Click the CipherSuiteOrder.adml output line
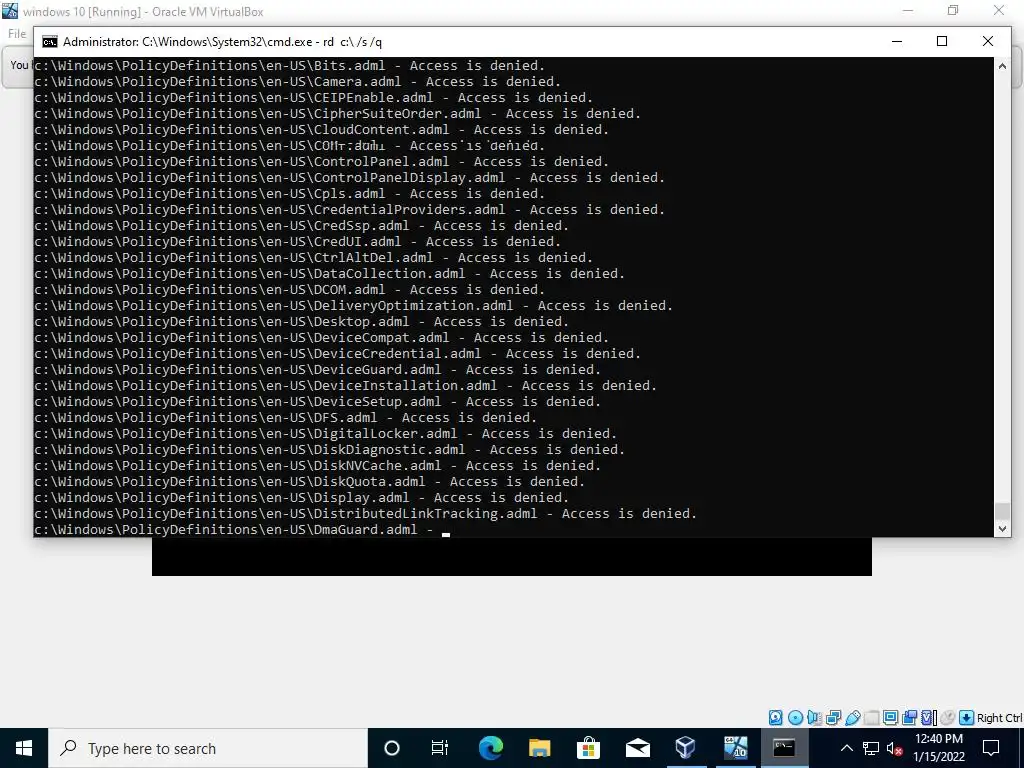1024x768 pixels. [x=338, y=114]
